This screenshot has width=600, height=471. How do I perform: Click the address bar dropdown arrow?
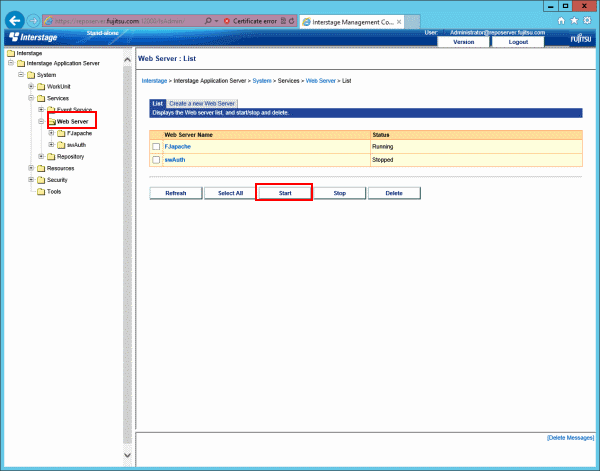click(x=217, y=21)
